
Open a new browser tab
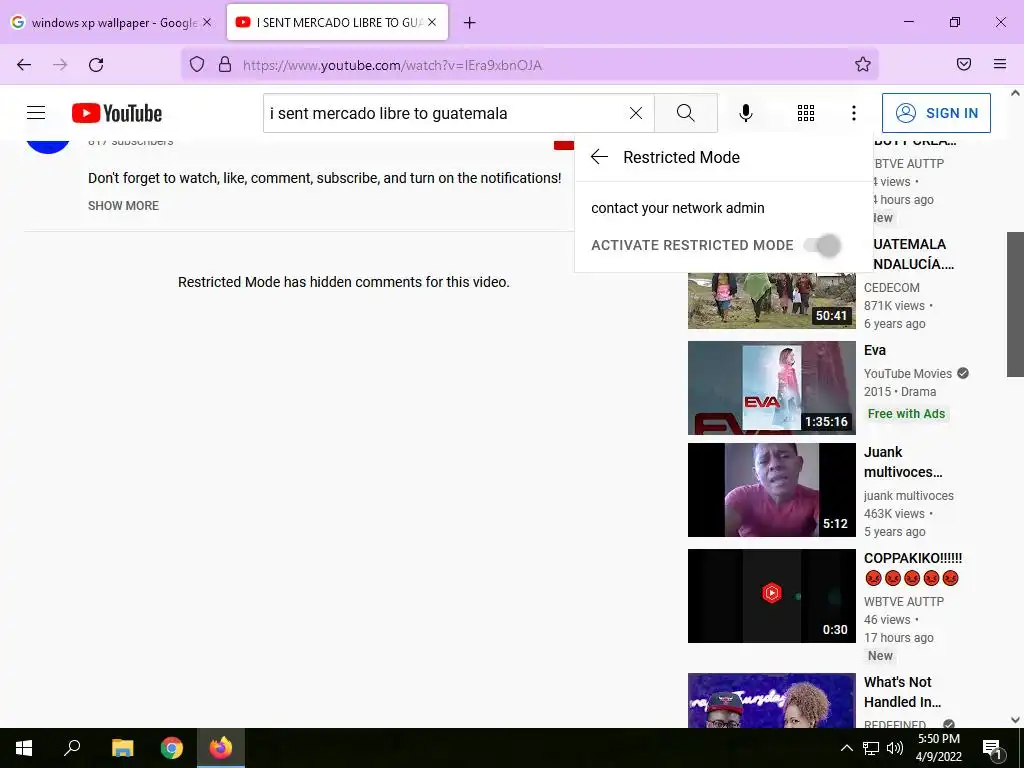(x=470, y=23)
